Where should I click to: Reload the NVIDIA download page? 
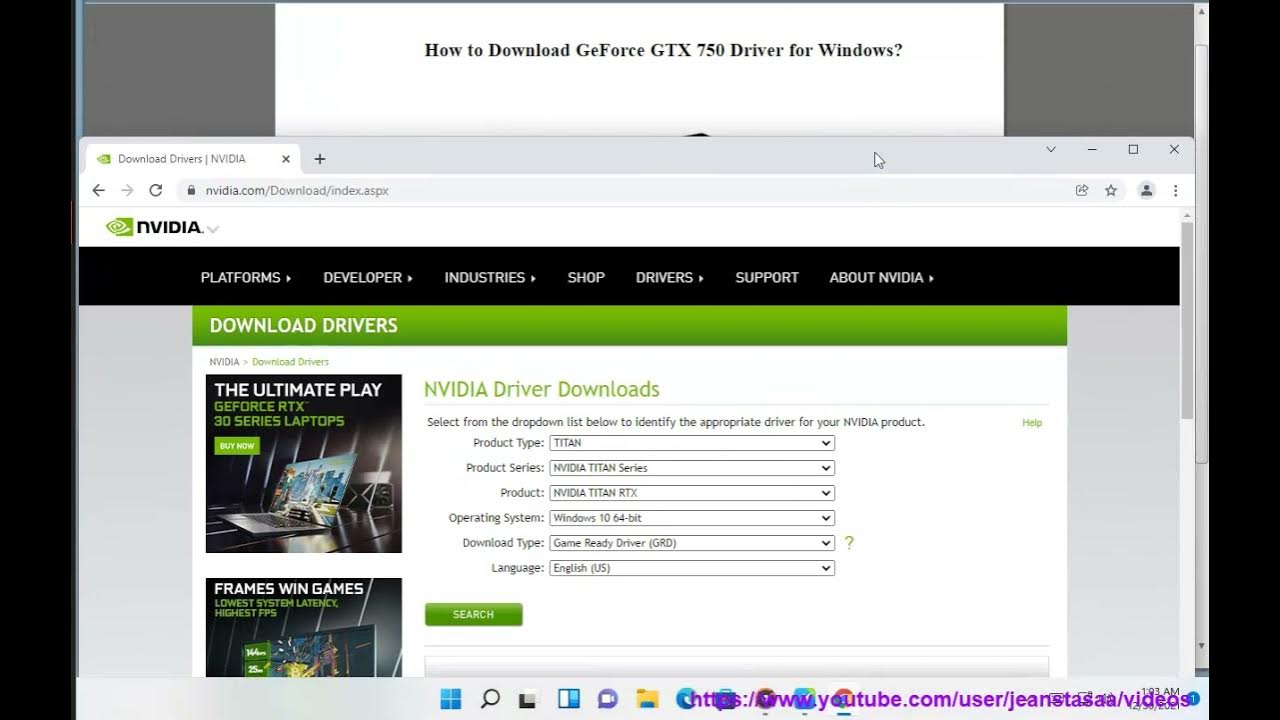(x=156, y=190)
